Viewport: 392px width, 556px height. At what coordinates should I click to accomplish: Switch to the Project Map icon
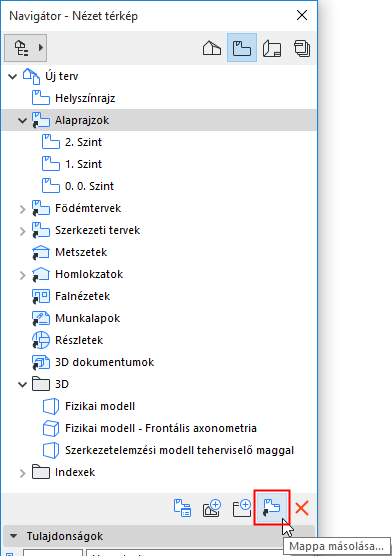coord(212,48)
